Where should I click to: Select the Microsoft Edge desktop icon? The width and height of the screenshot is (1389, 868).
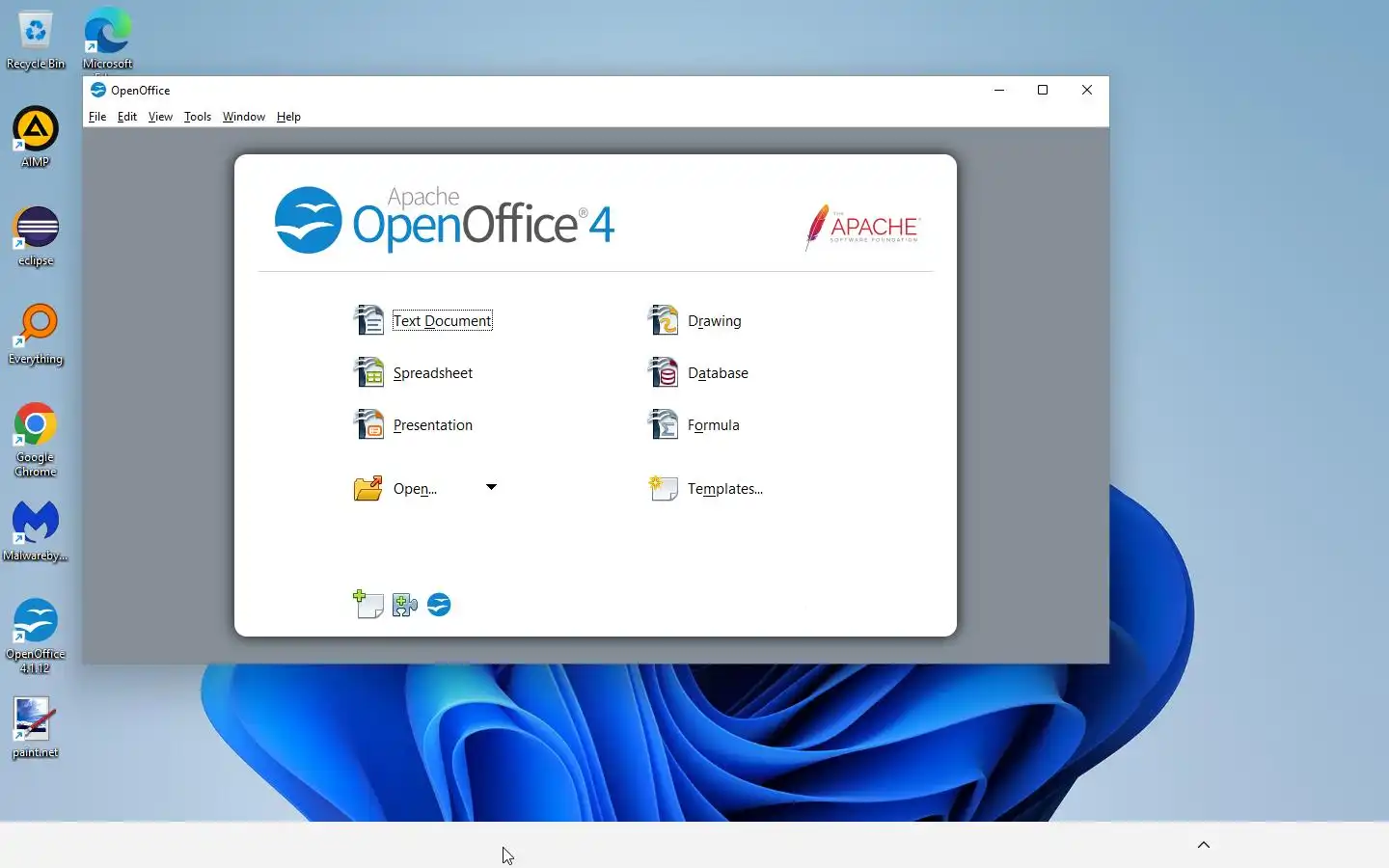click(107, 41)
